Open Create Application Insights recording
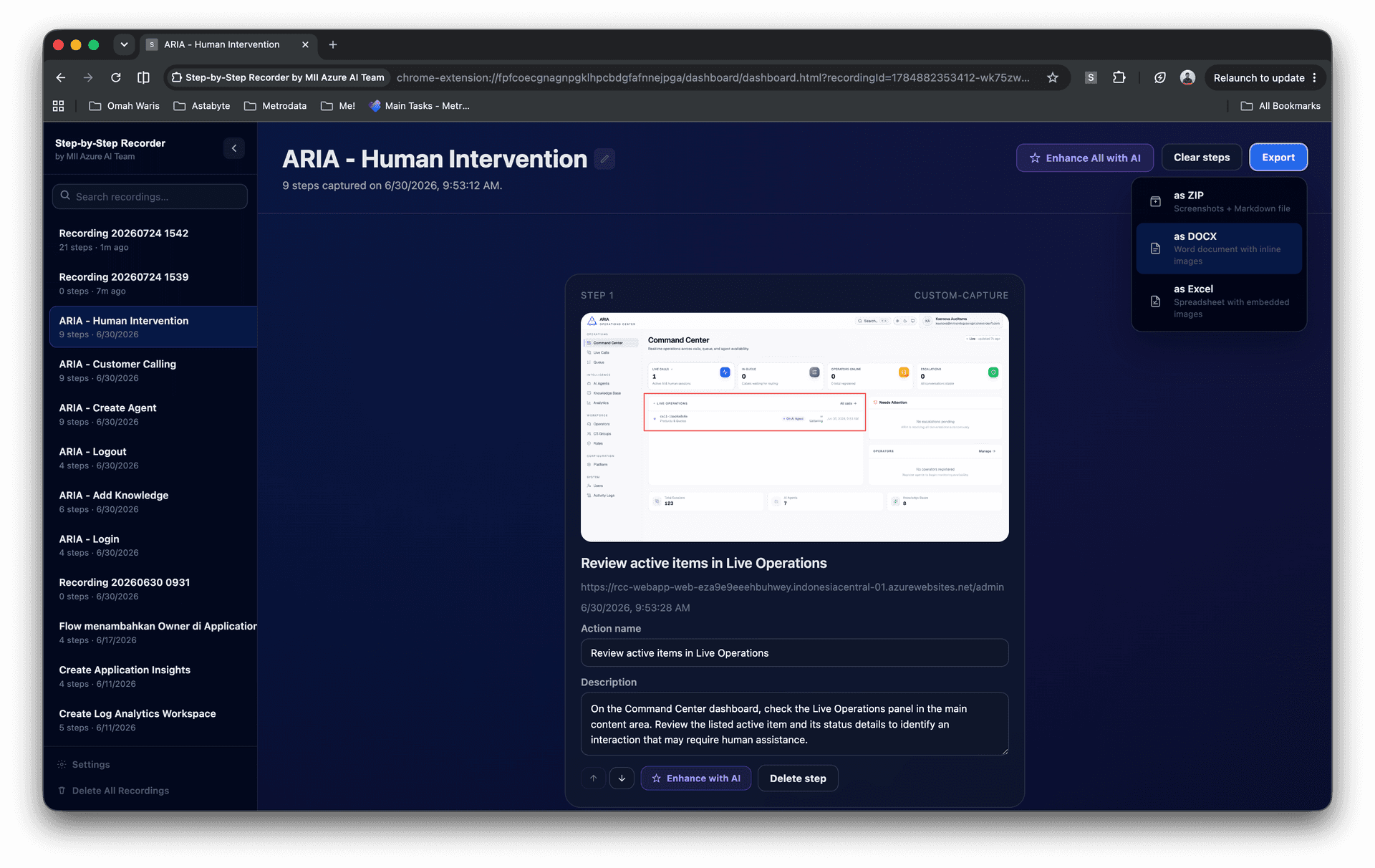 point(153,677)
